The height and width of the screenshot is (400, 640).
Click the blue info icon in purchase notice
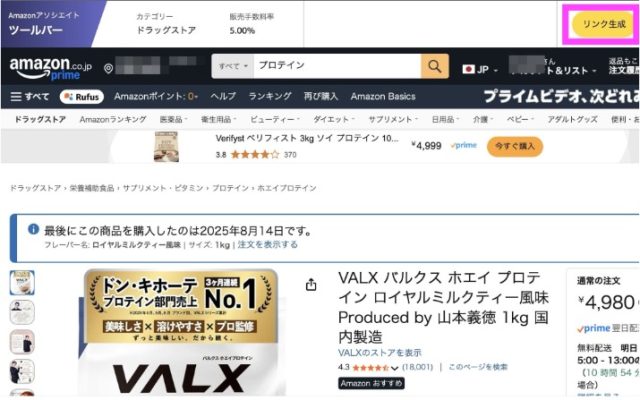tap(33, 229)
